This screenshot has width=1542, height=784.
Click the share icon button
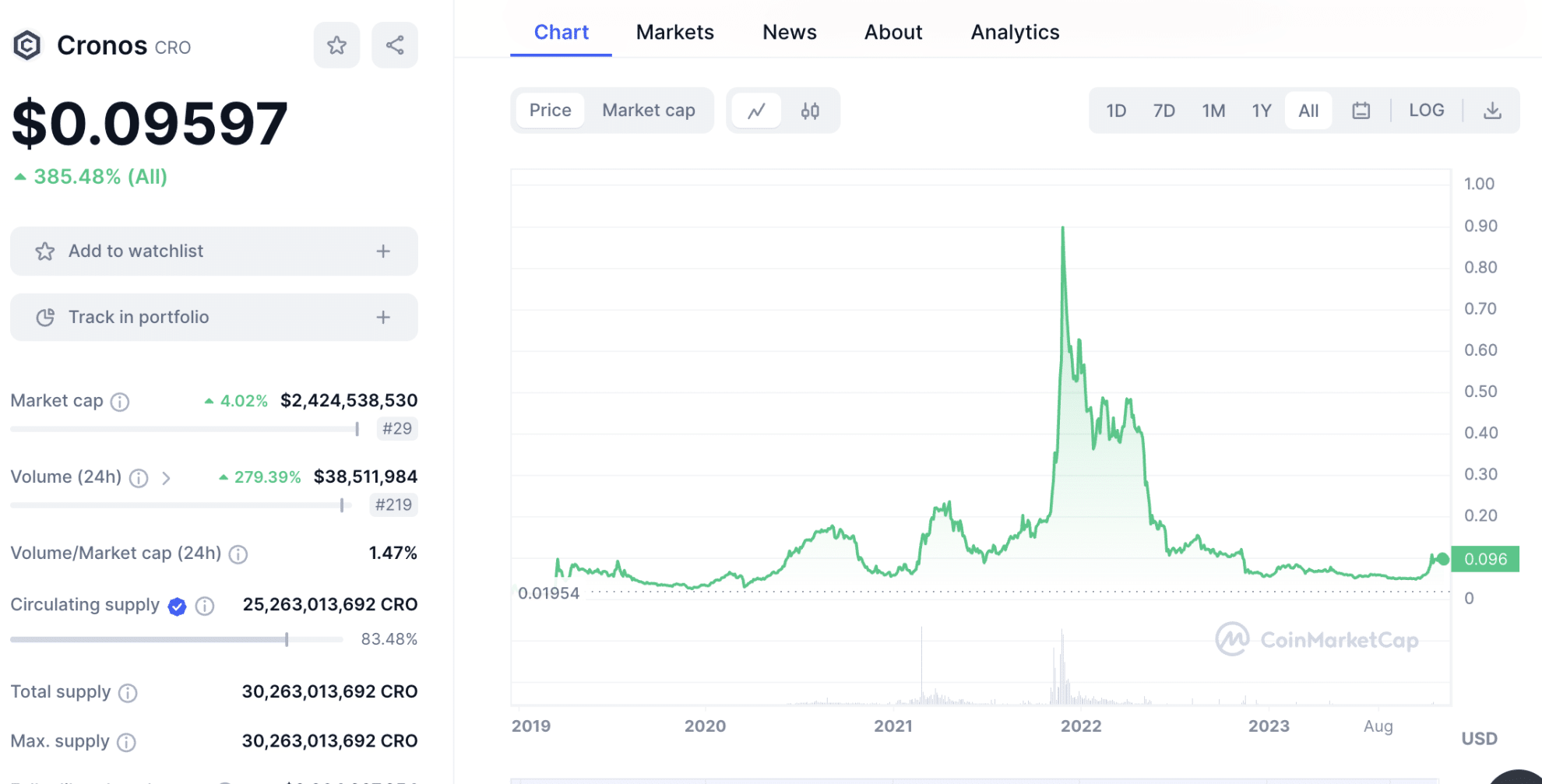(x=395, y=45)
